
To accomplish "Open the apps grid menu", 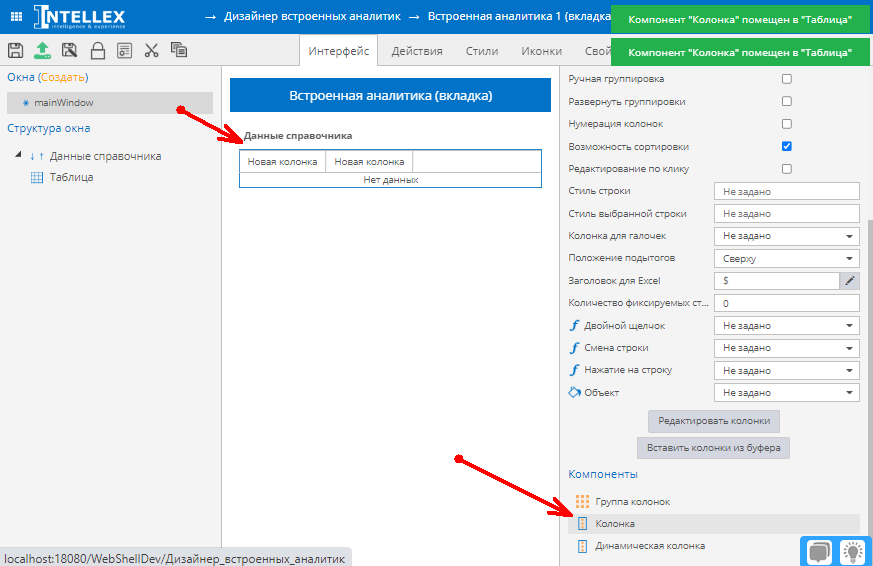I will (x=17, y=17).
